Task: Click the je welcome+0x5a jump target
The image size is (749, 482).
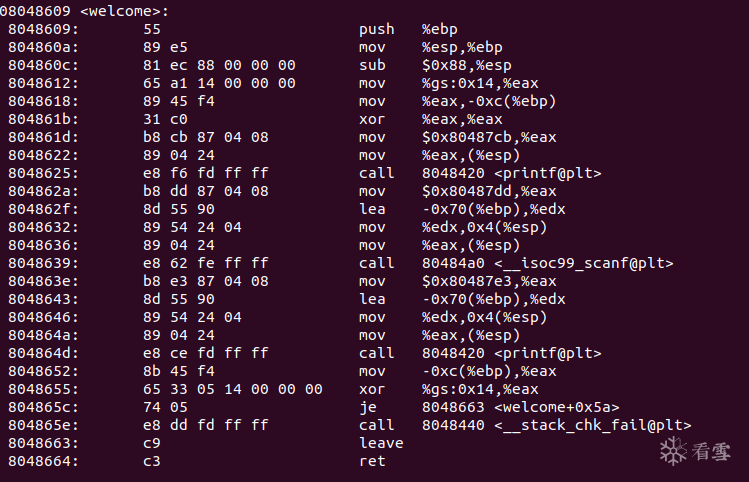Action: pyautogui.click(x=521, y=407)
